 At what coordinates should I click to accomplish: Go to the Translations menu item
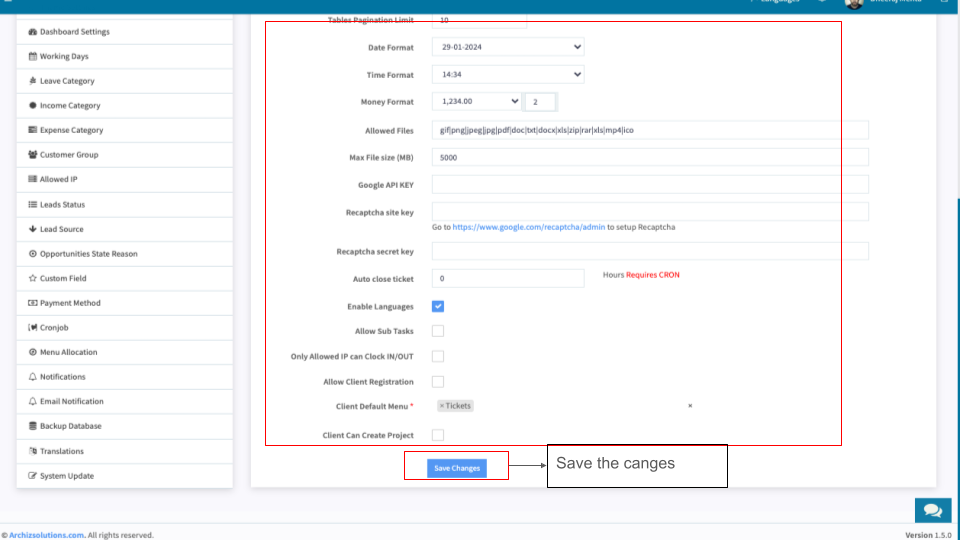click(61, 451)
